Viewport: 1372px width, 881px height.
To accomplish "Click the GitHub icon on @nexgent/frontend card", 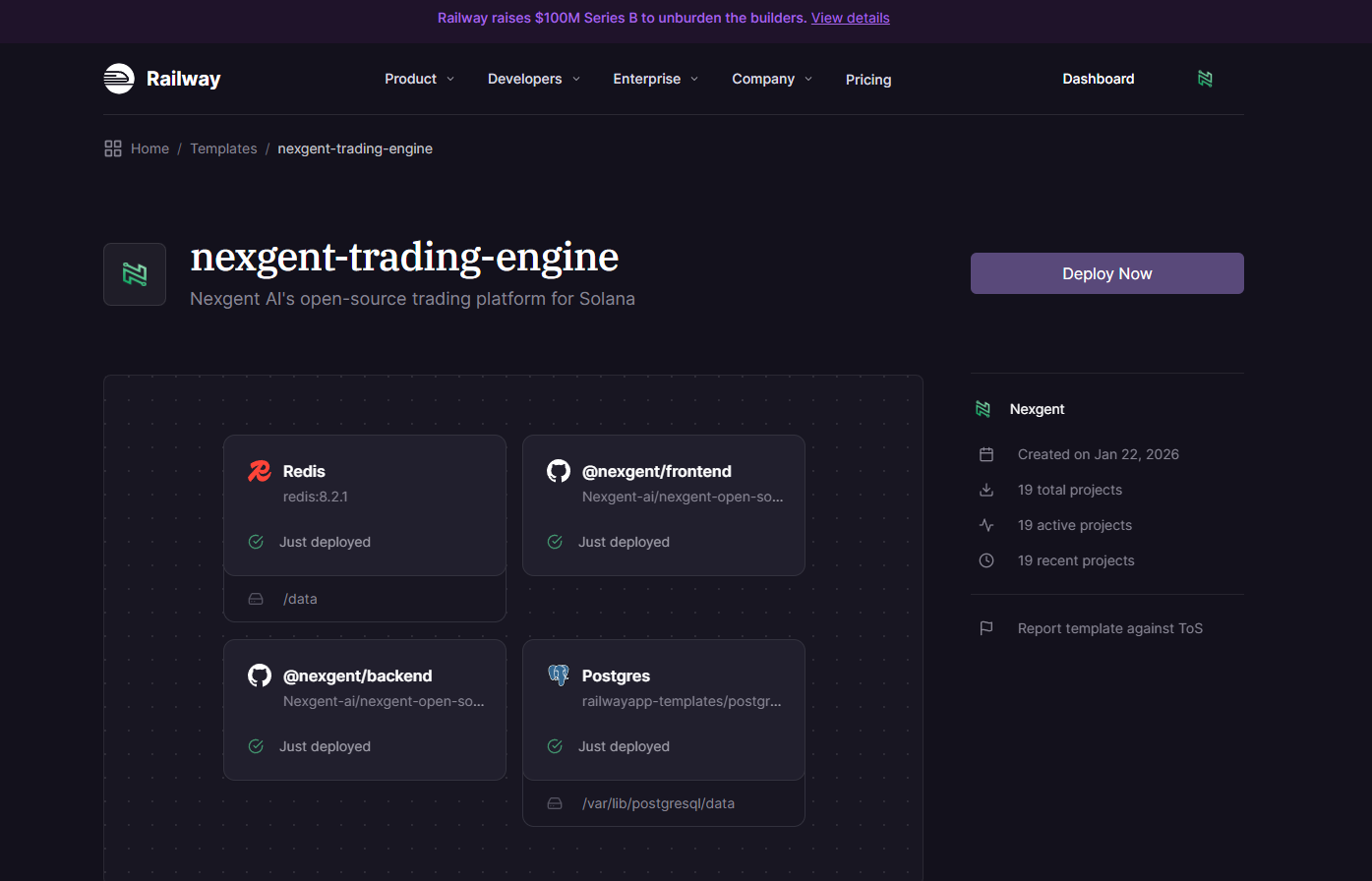I will pyautogui.click(x=558, y=471).
